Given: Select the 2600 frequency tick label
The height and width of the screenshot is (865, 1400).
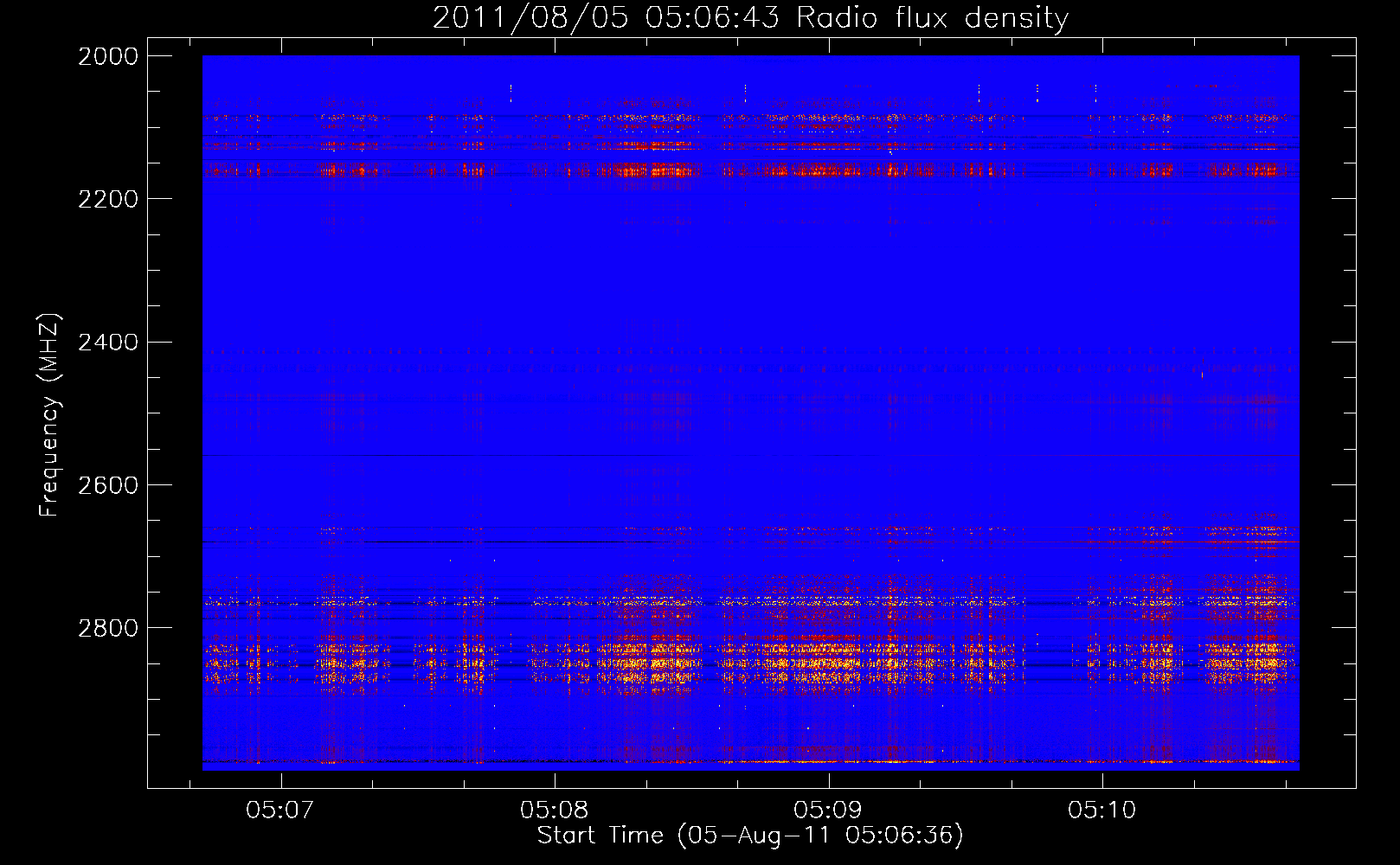Looking at the screenshot, I should click(108, 485).
